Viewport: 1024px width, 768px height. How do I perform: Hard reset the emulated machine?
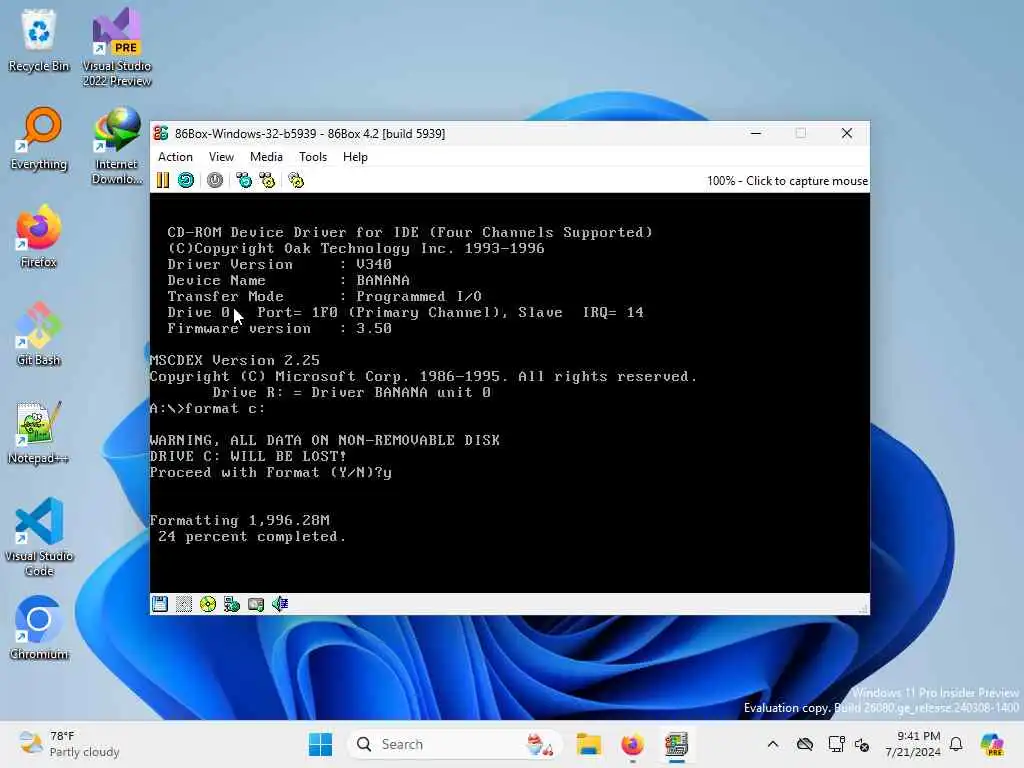[x=186, y=180]
